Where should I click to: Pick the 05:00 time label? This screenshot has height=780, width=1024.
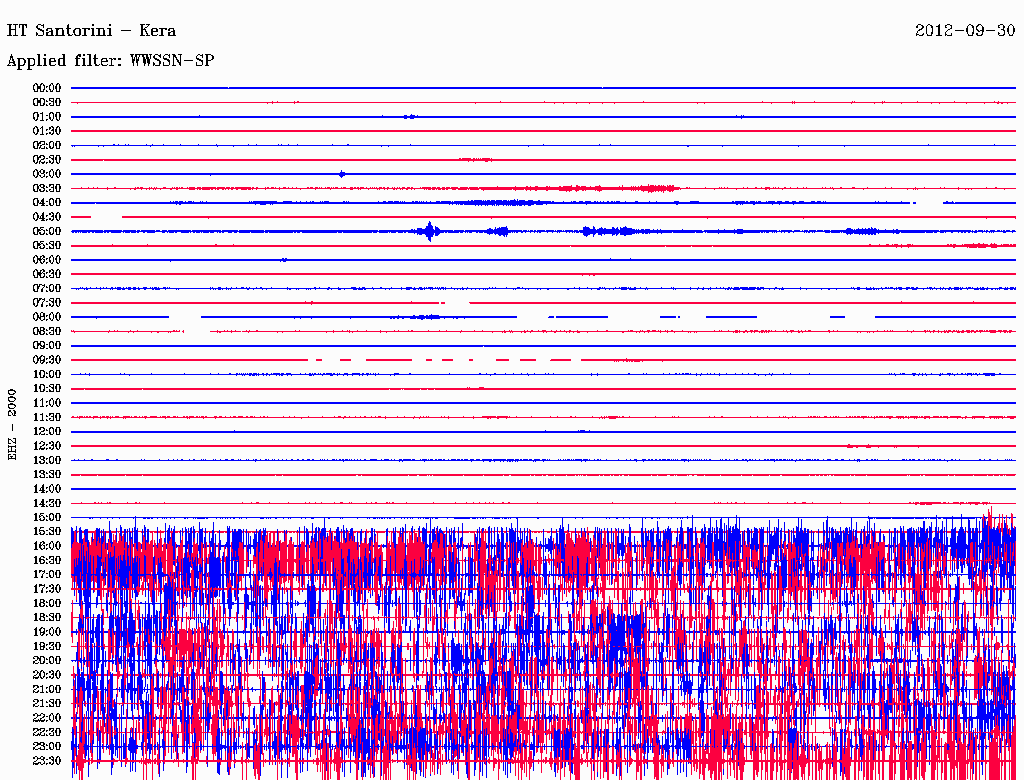(47, 231)
